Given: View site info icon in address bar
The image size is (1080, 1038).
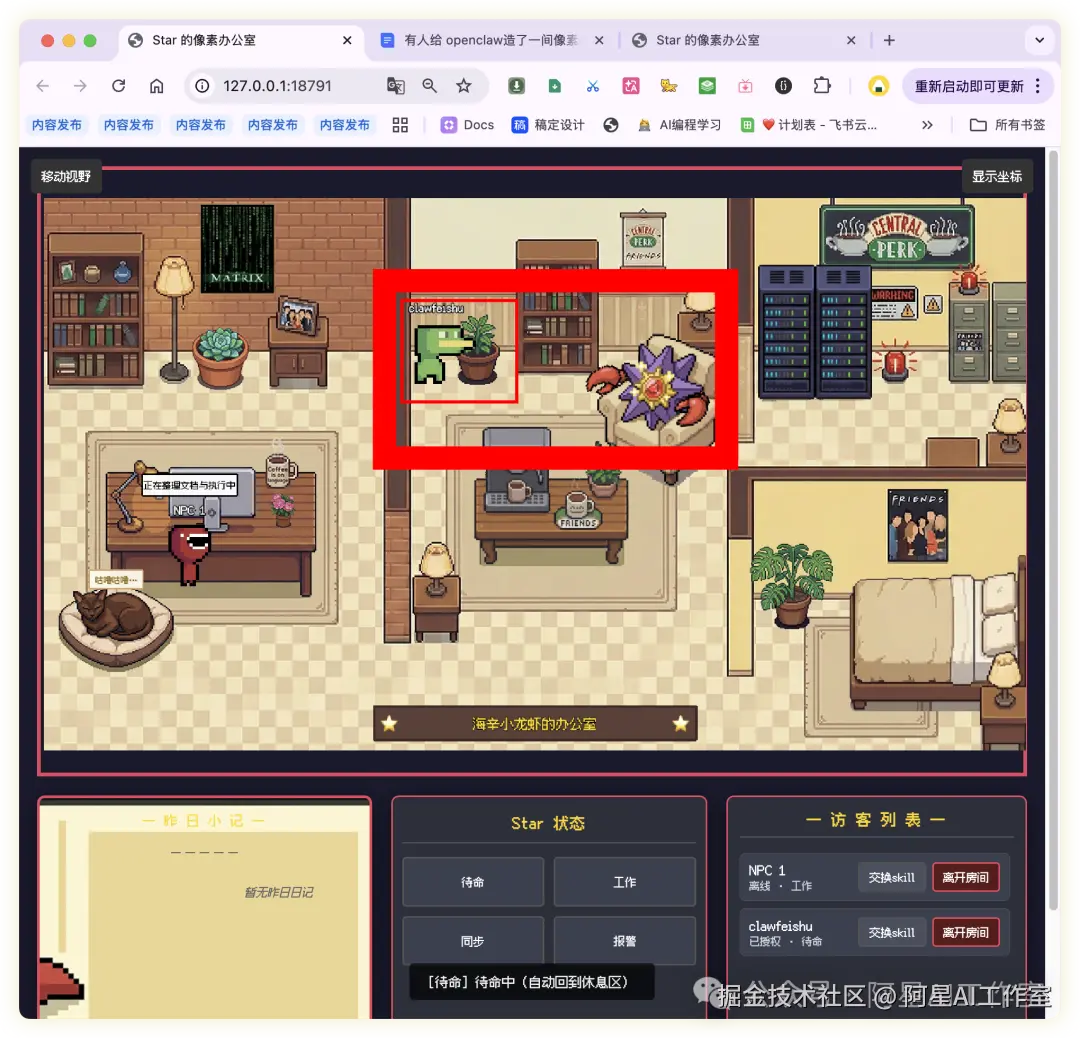Looking at the screenshot, I should [x=202, y=86].
